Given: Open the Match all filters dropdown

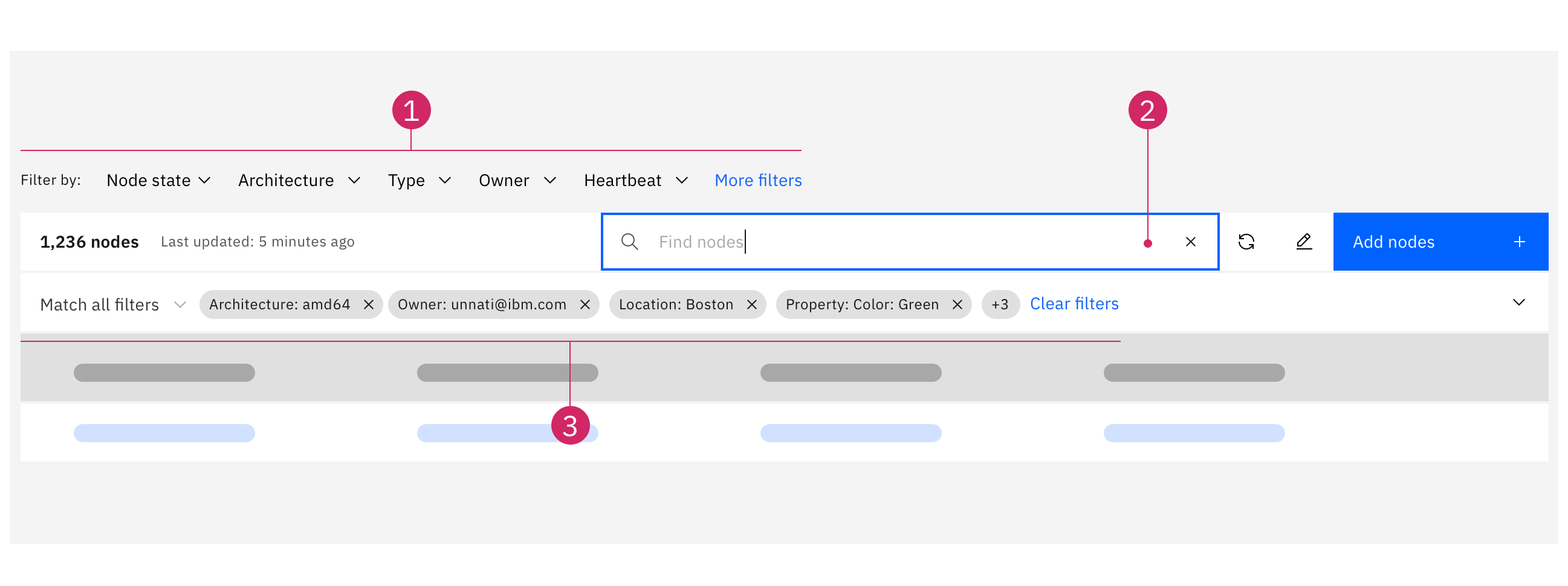Looking at the screenshot, I should (x=112, y=304).
